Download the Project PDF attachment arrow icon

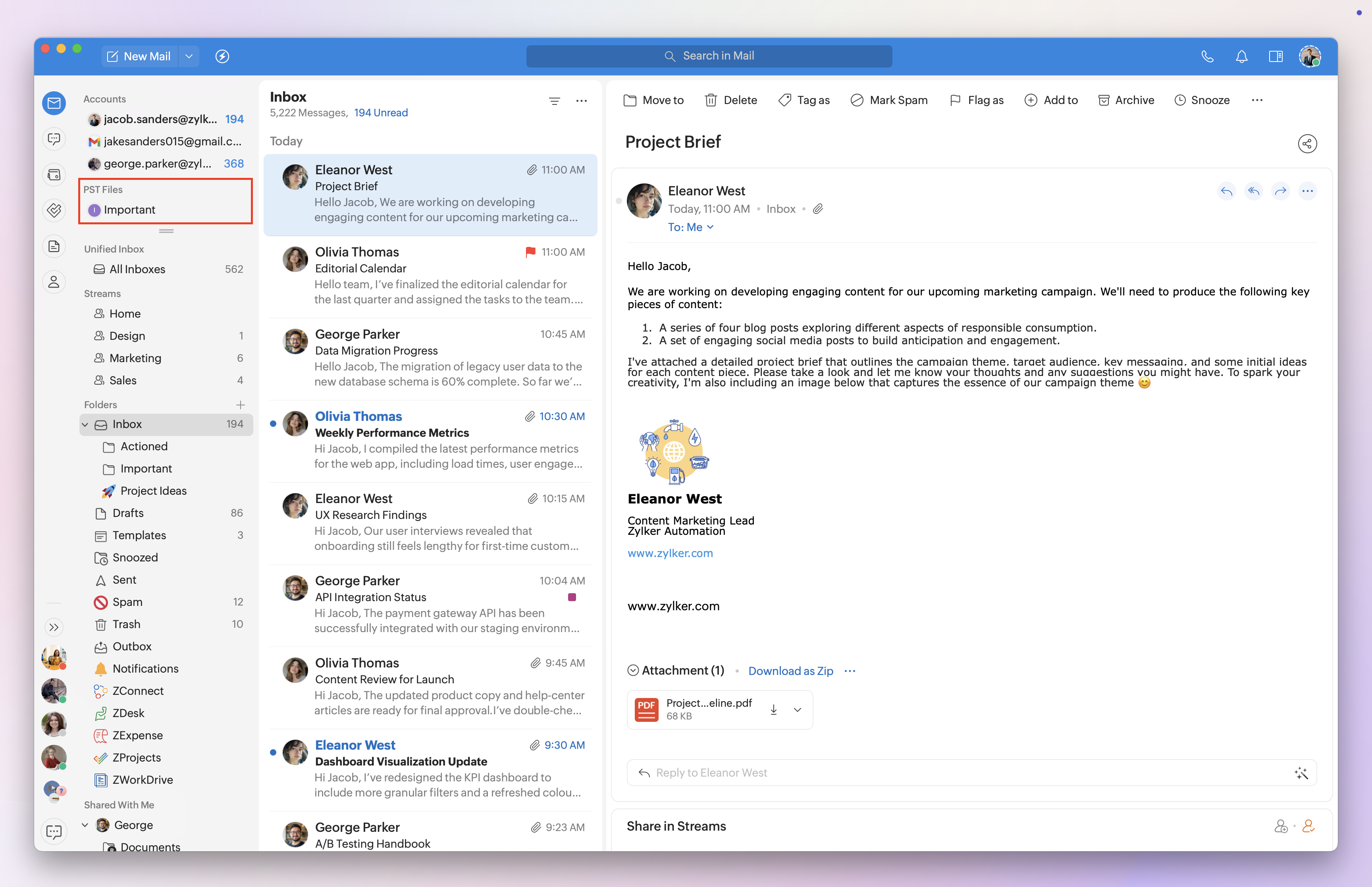click(x=773, y=710)
